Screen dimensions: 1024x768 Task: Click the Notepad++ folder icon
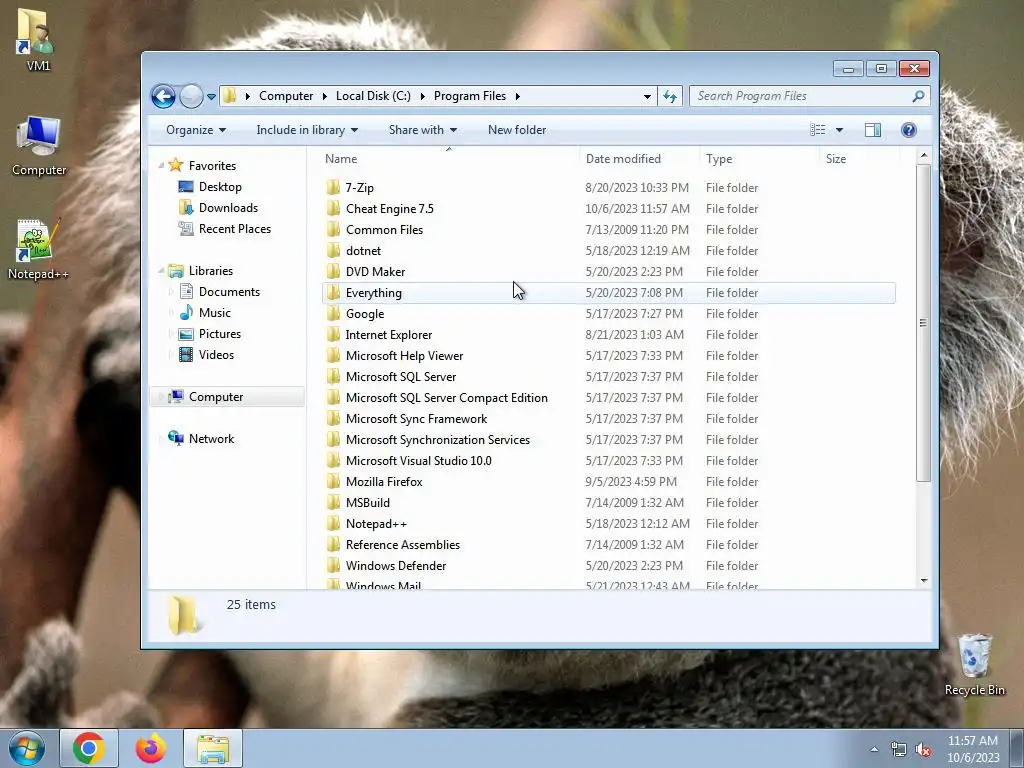pos(333,523)
